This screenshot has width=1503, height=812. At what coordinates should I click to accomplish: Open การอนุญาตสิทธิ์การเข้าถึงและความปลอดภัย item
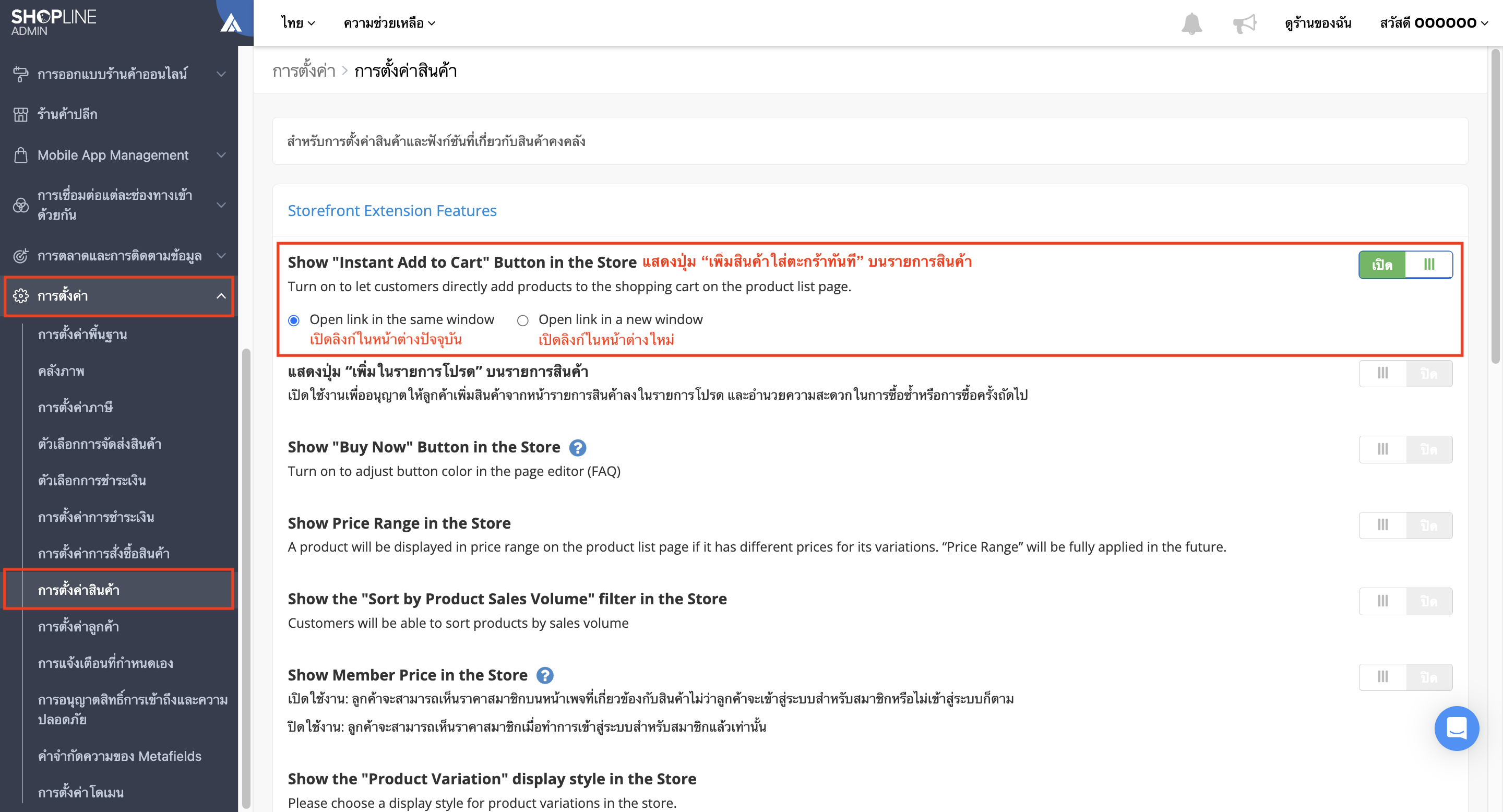(x=133, y=709)
